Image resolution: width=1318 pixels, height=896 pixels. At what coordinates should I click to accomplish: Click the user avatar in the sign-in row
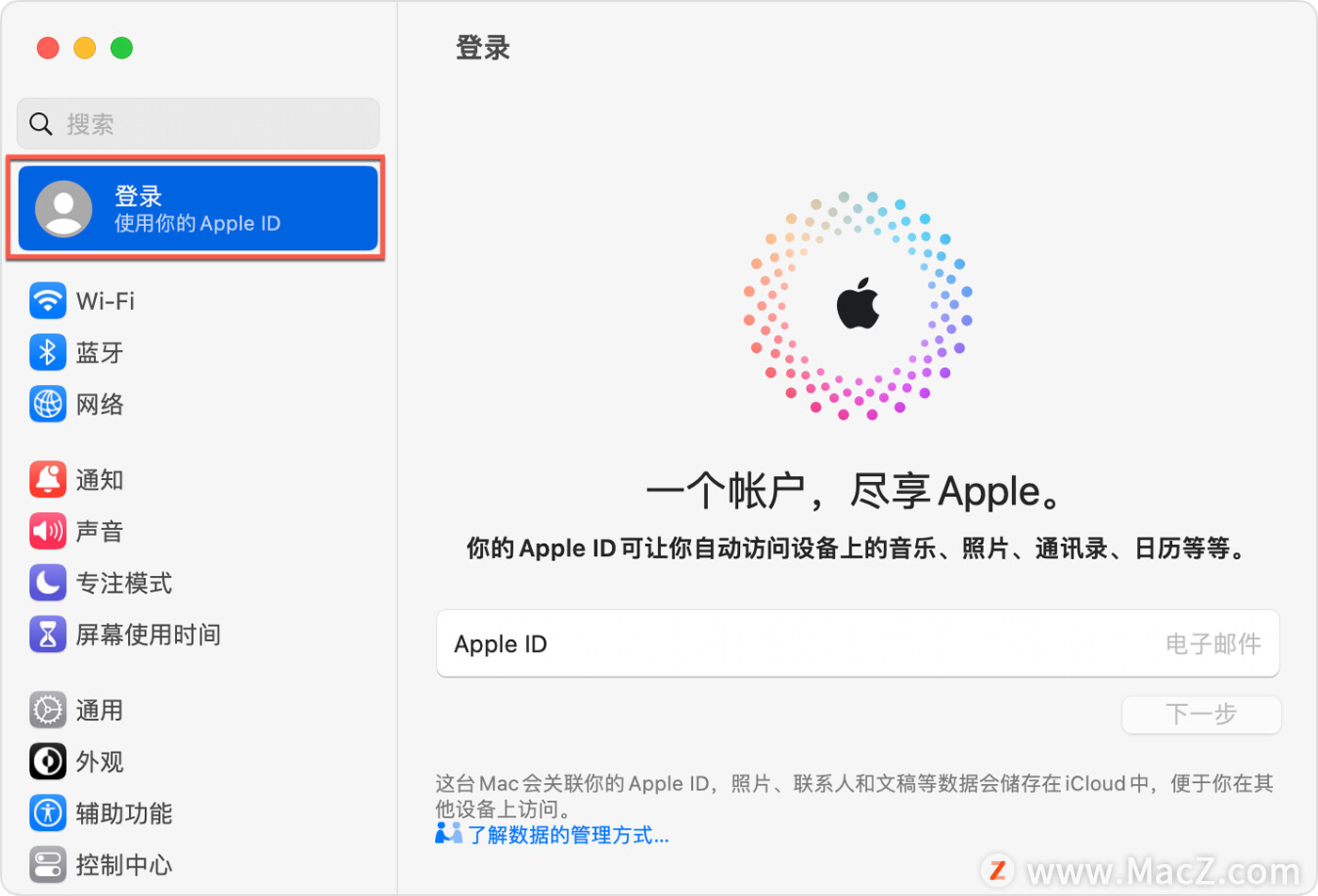tap(64, 209)
